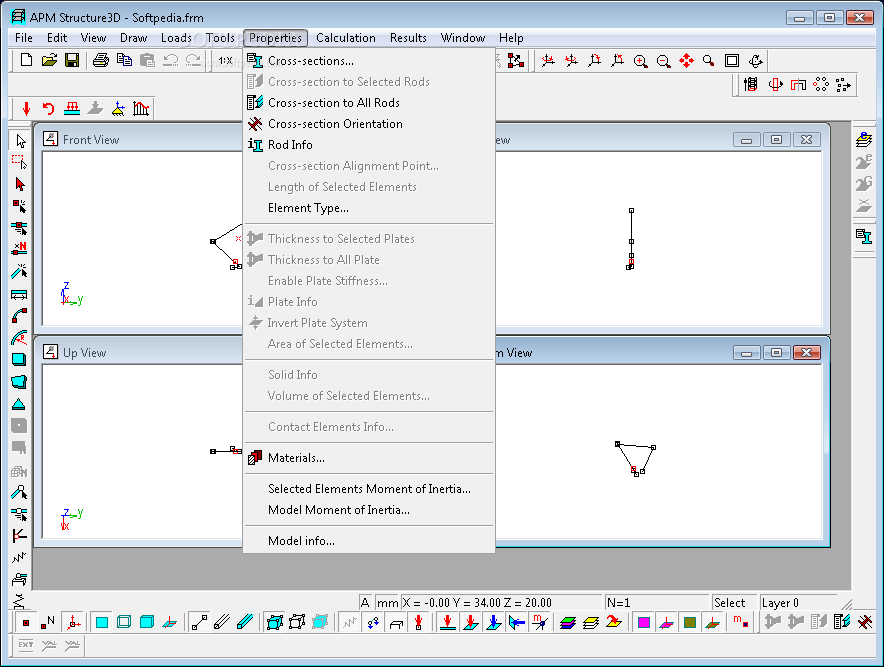Image resolution: width=884 pixels, height=667 pixels.
Task: Open the Results menu
Action: [x=408, y=38]
